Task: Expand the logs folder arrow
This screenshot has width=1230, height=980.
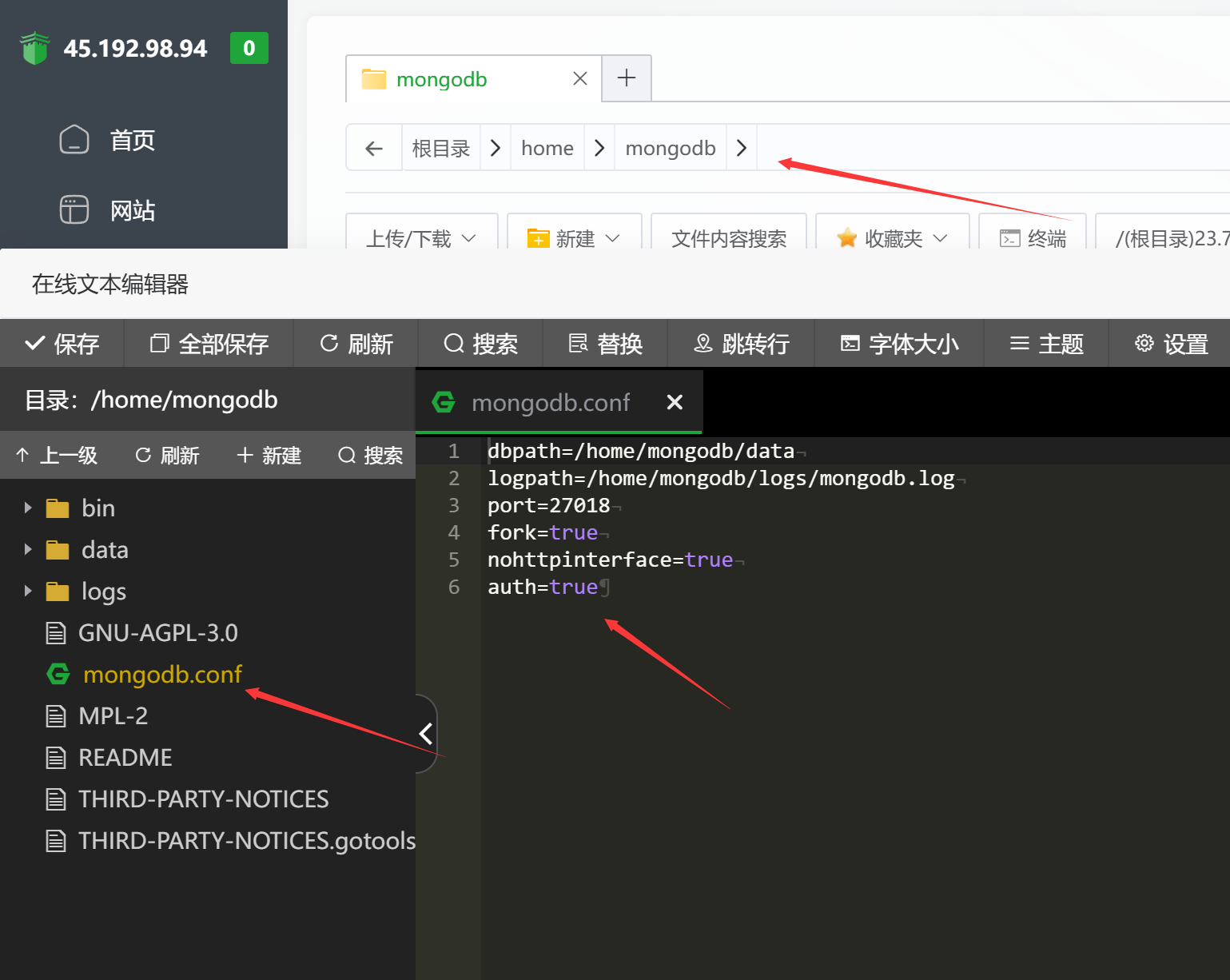Action: (x=28, y=591)
